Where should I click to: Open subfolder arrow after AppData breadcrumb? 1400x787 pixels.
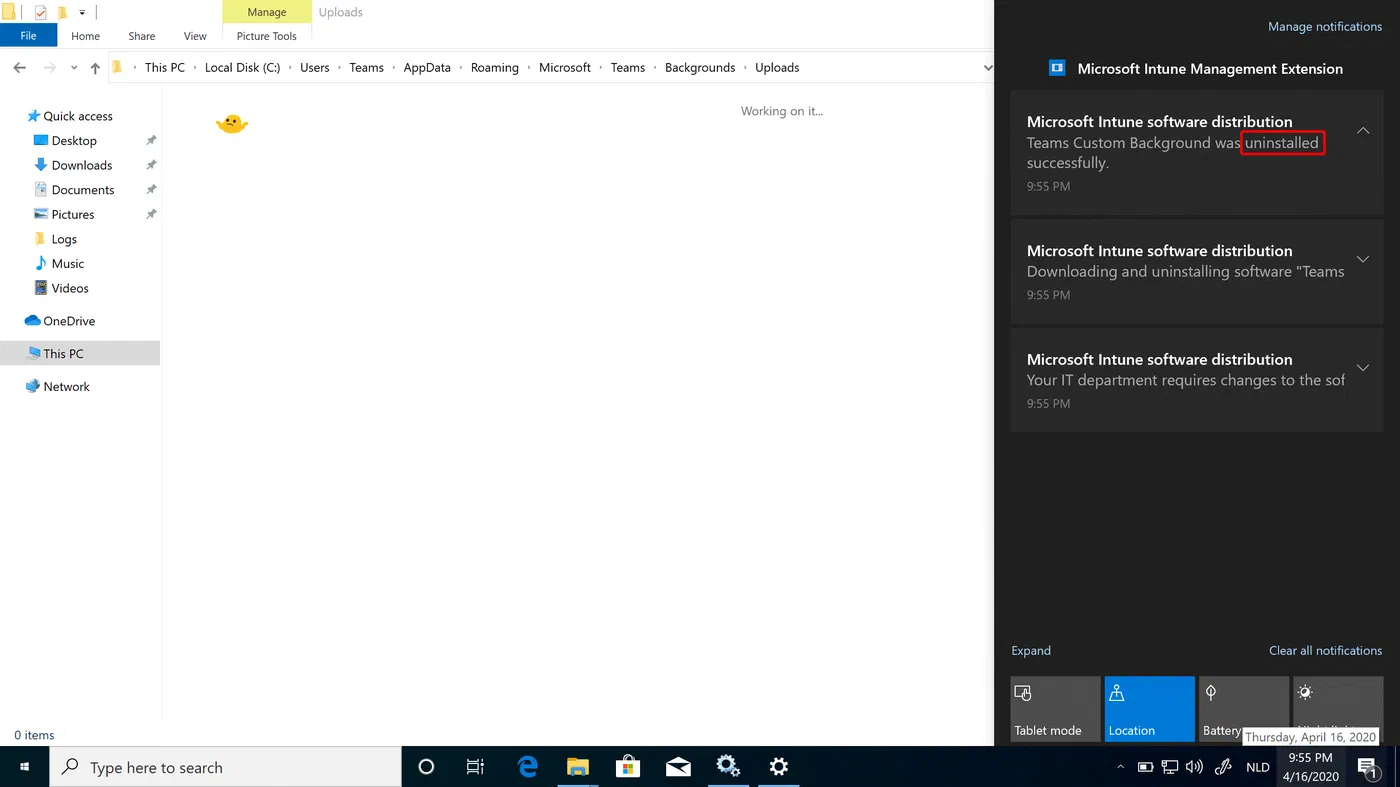461,68
